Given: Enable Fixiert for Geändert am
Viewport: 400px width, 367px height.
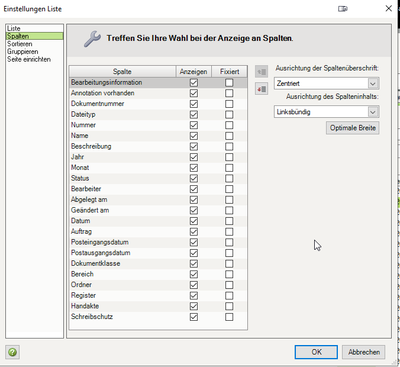Looking at the screenshot, I should [229, 211].
